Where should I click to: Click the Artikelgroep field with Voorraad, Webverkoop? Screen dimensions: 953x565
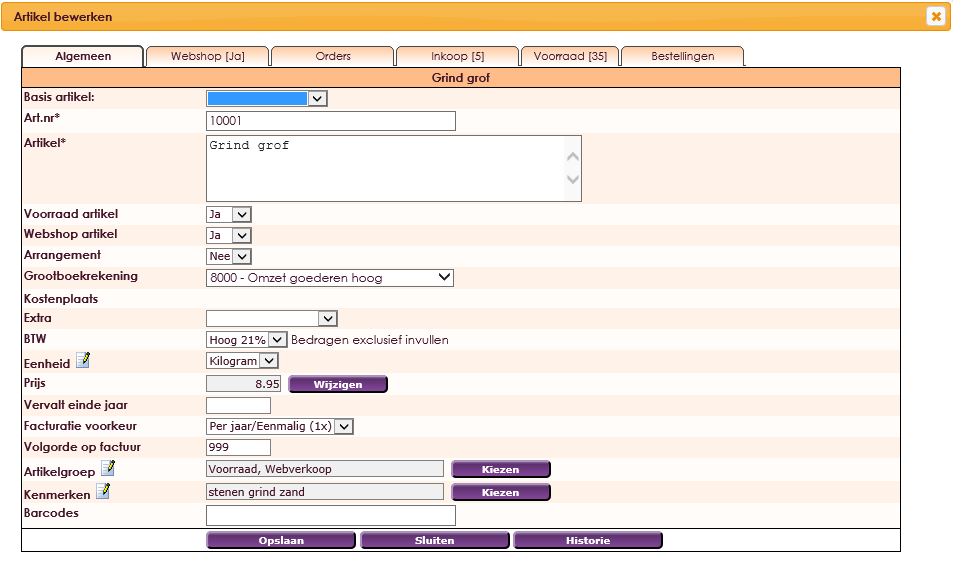pyautogui.click(x=325, y=469)
